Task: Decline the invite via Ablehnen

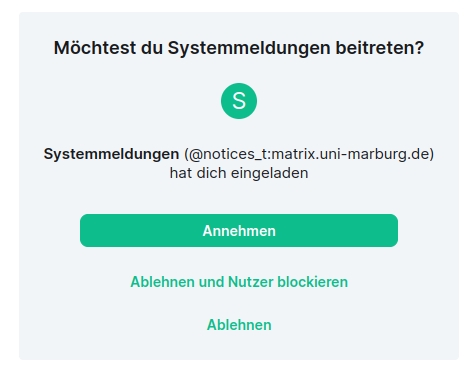Action: coord(239,325)
